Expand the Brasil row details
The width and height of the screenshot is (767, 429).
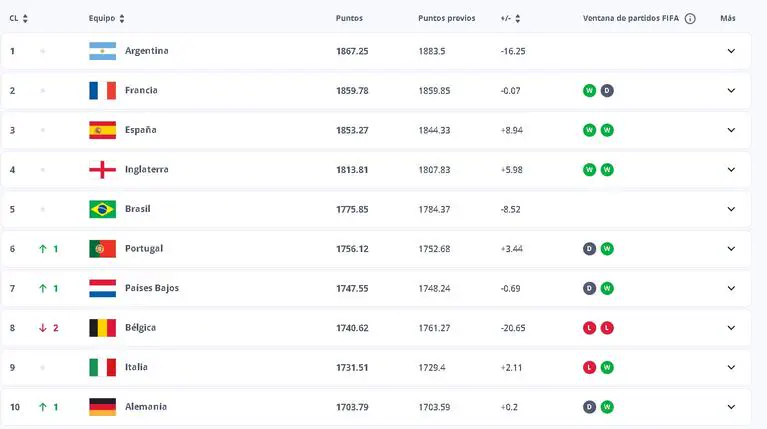(x=731, y=209)
